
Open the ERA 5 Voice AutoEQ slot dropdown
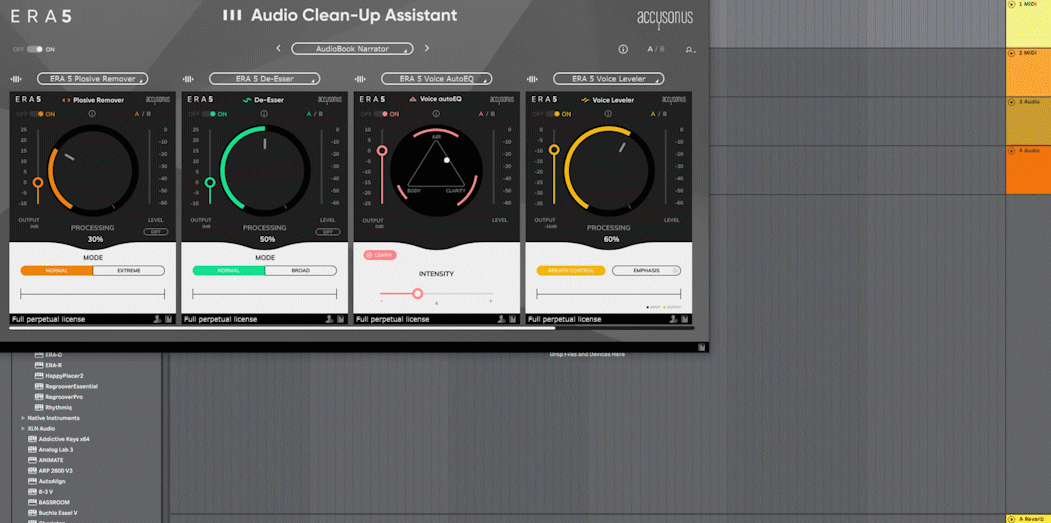(x=437, y=79)
